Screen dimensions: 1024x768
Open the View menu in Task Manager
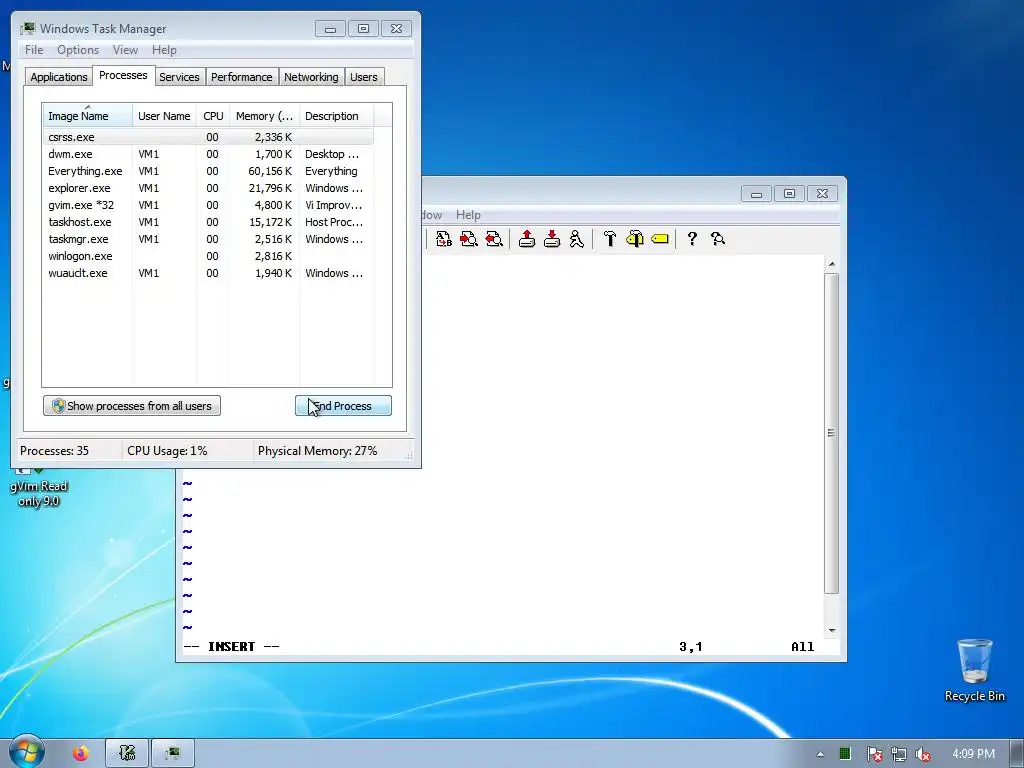(x=125, y=50)
